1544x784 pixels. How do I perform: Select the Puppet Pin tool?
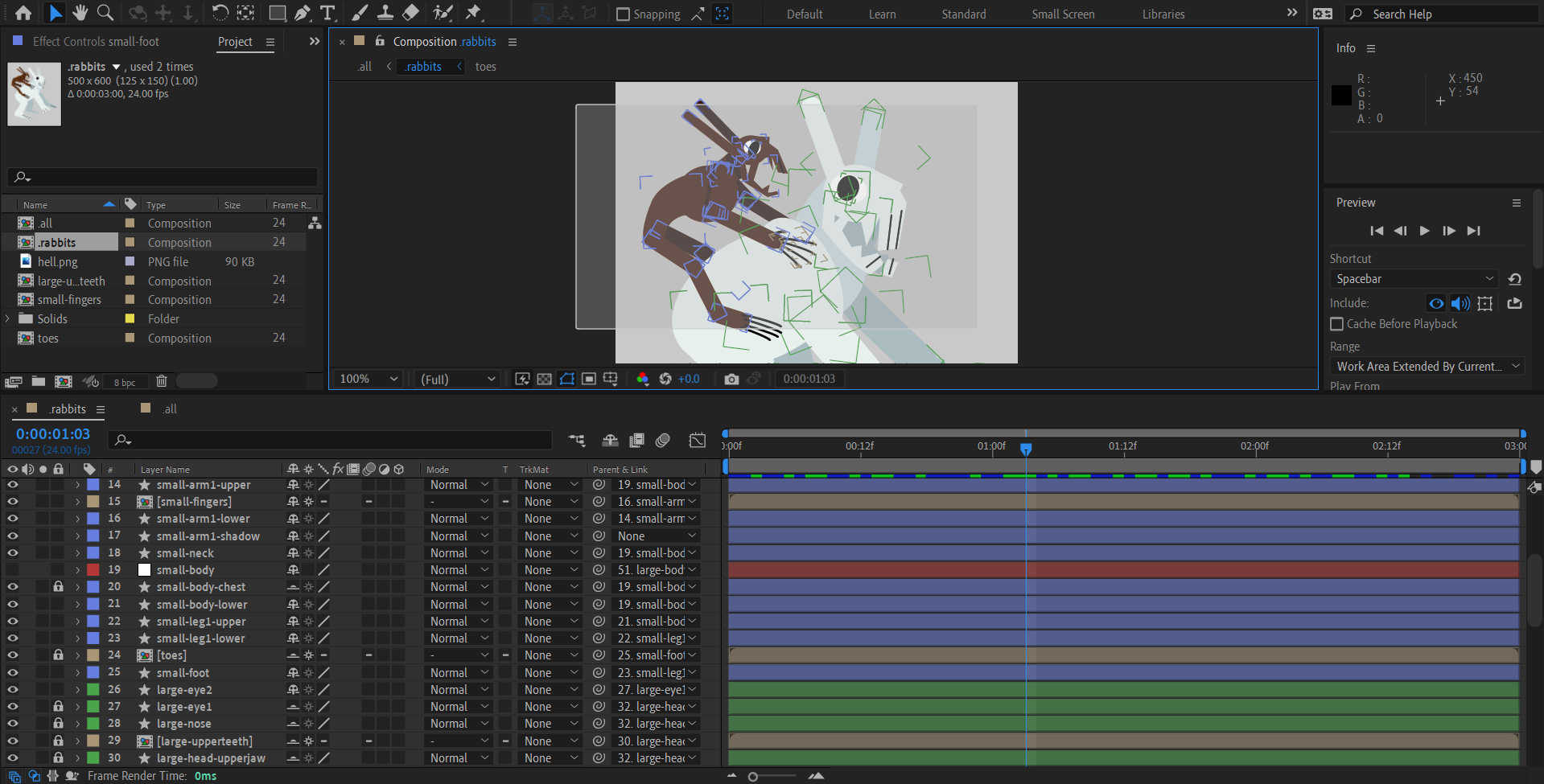point(473,13)
